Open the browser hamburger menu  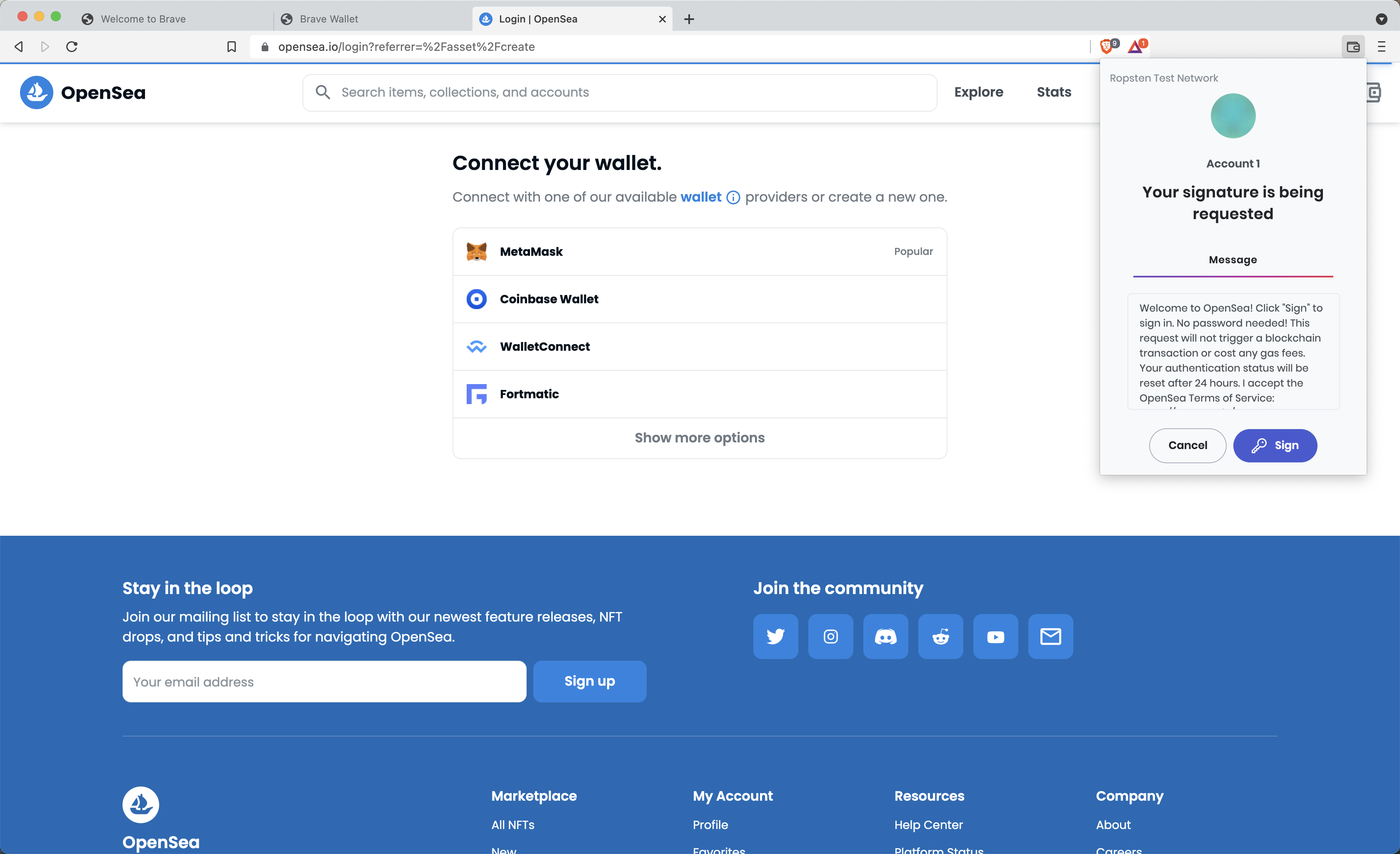pos(1381,47)
